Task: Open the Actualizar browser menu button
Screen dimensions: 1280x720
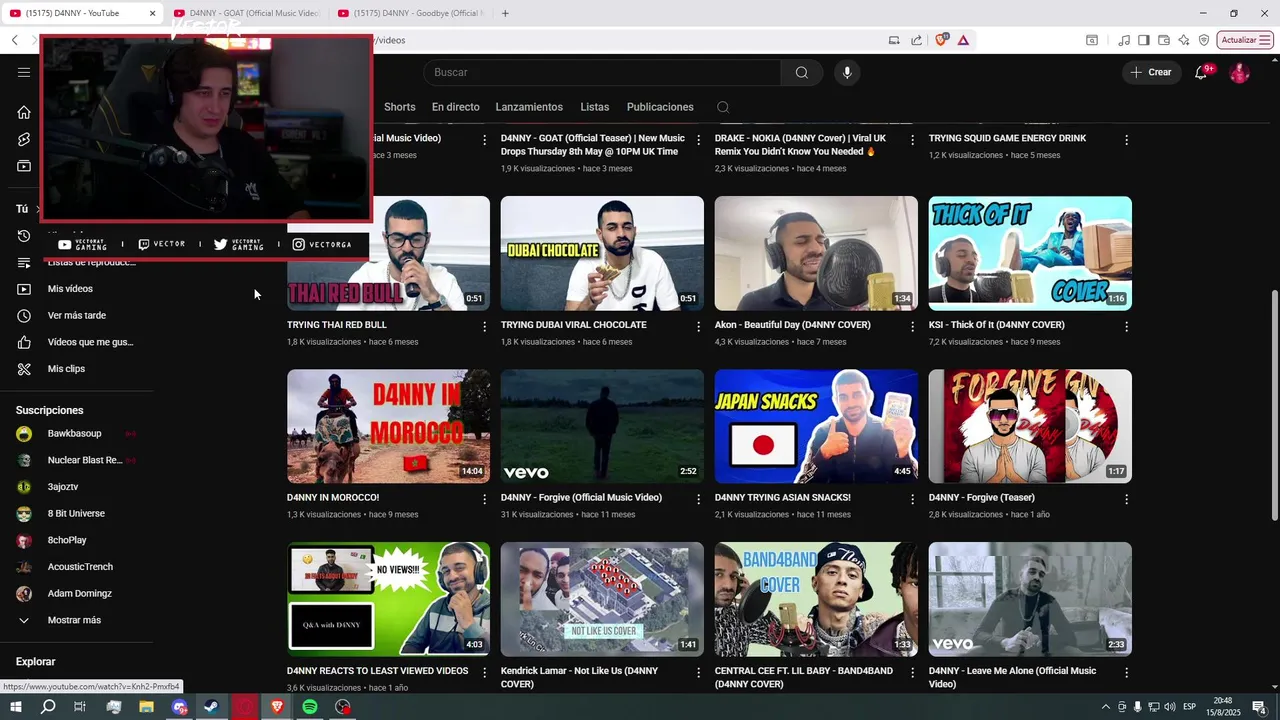Action: (x=1245, y=40)
